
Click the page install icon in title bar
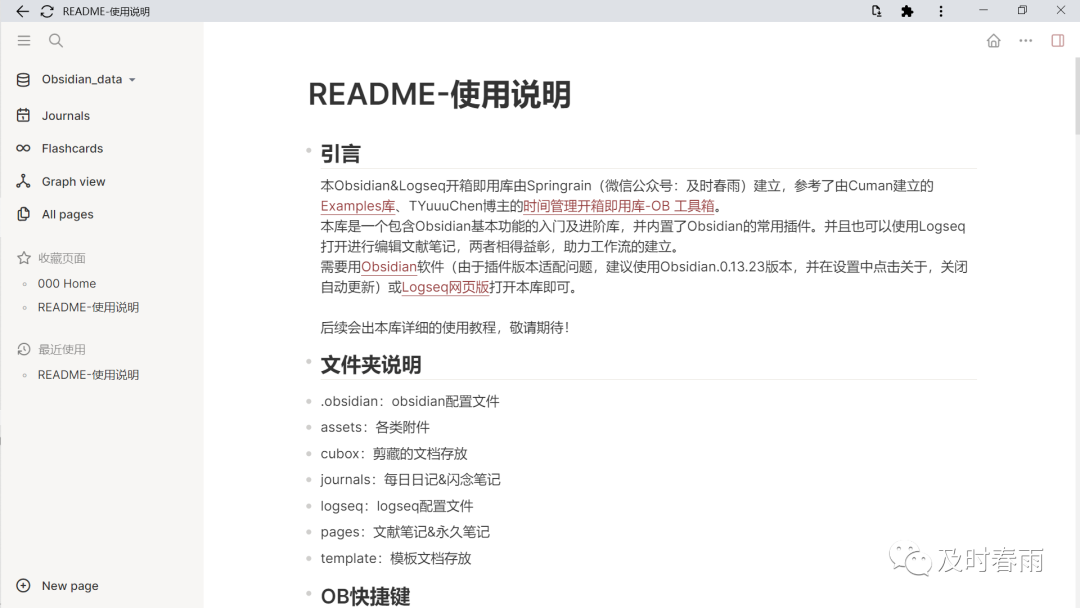point(876,11)
